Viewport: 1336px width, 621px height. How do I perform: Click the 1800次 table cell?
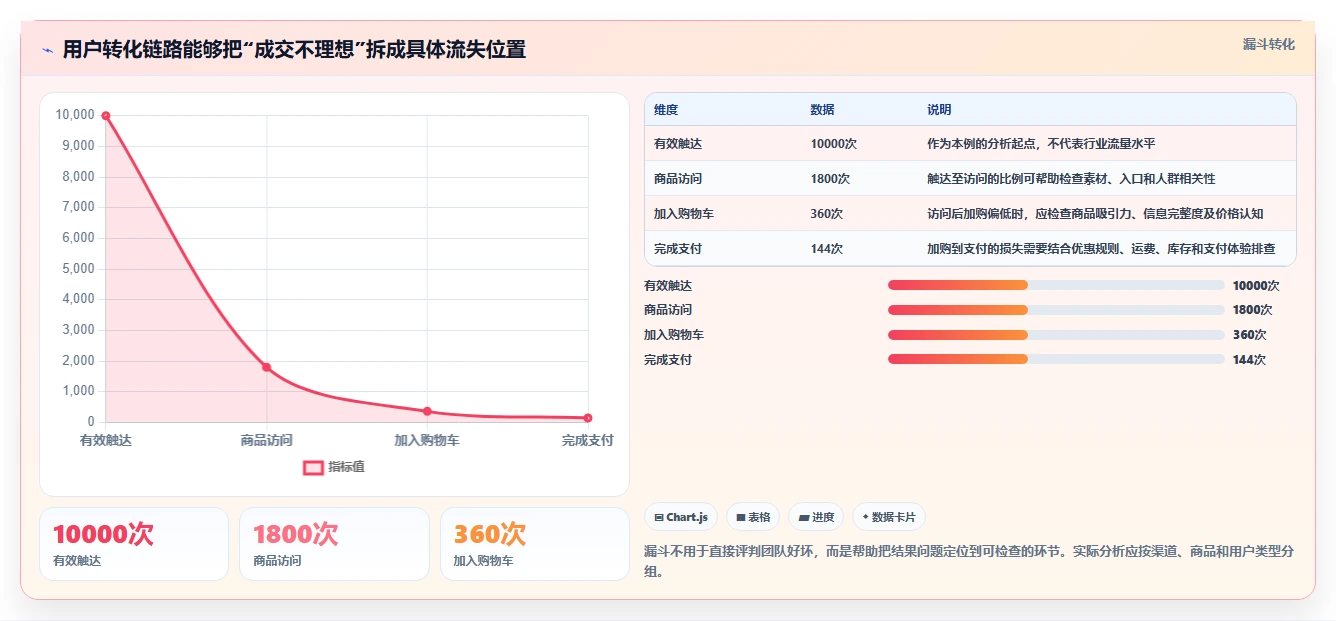(830, 179)
